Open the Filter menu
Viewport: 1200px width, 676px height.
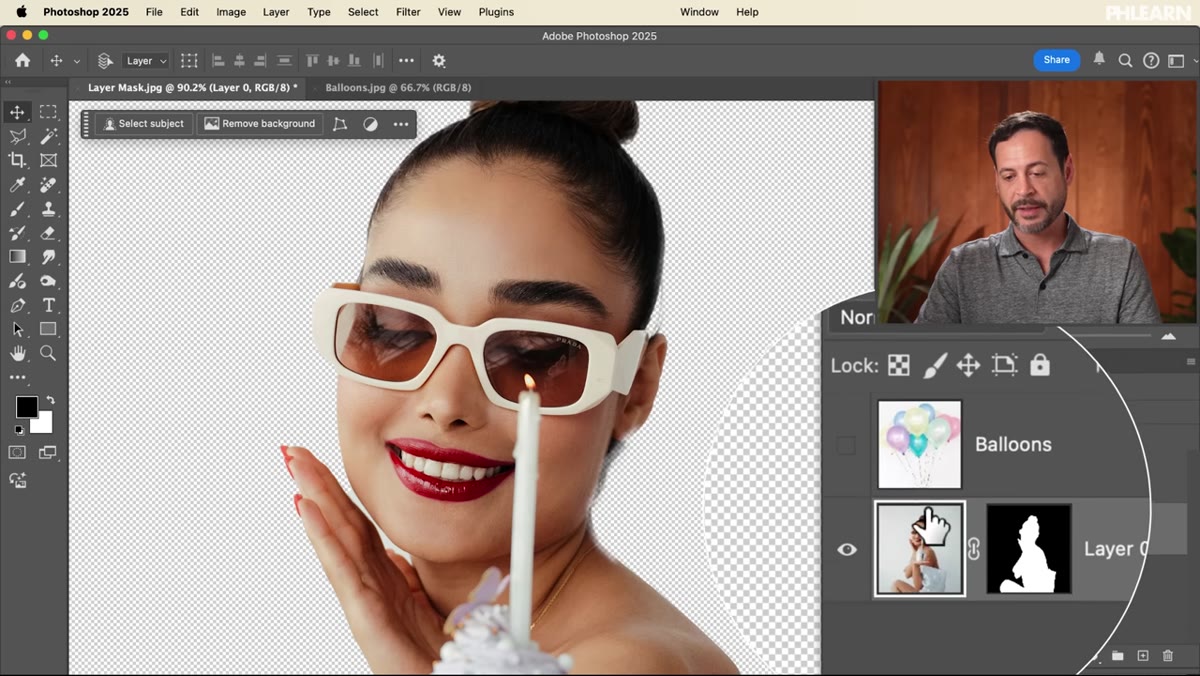point(408,12)
